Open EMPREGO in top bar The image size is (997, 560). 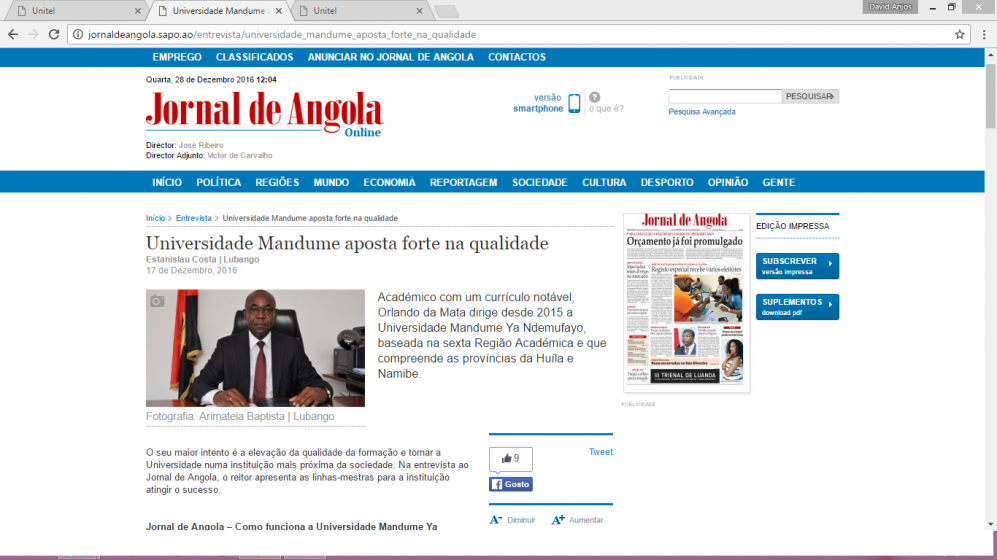point(177,57)
